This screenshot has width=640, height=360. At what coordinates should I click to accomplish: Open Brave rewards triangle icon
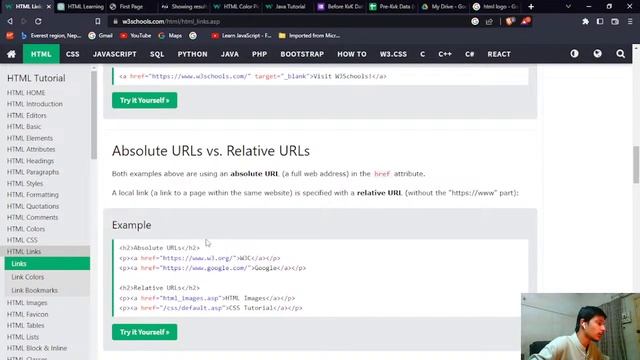coord(526,21)
